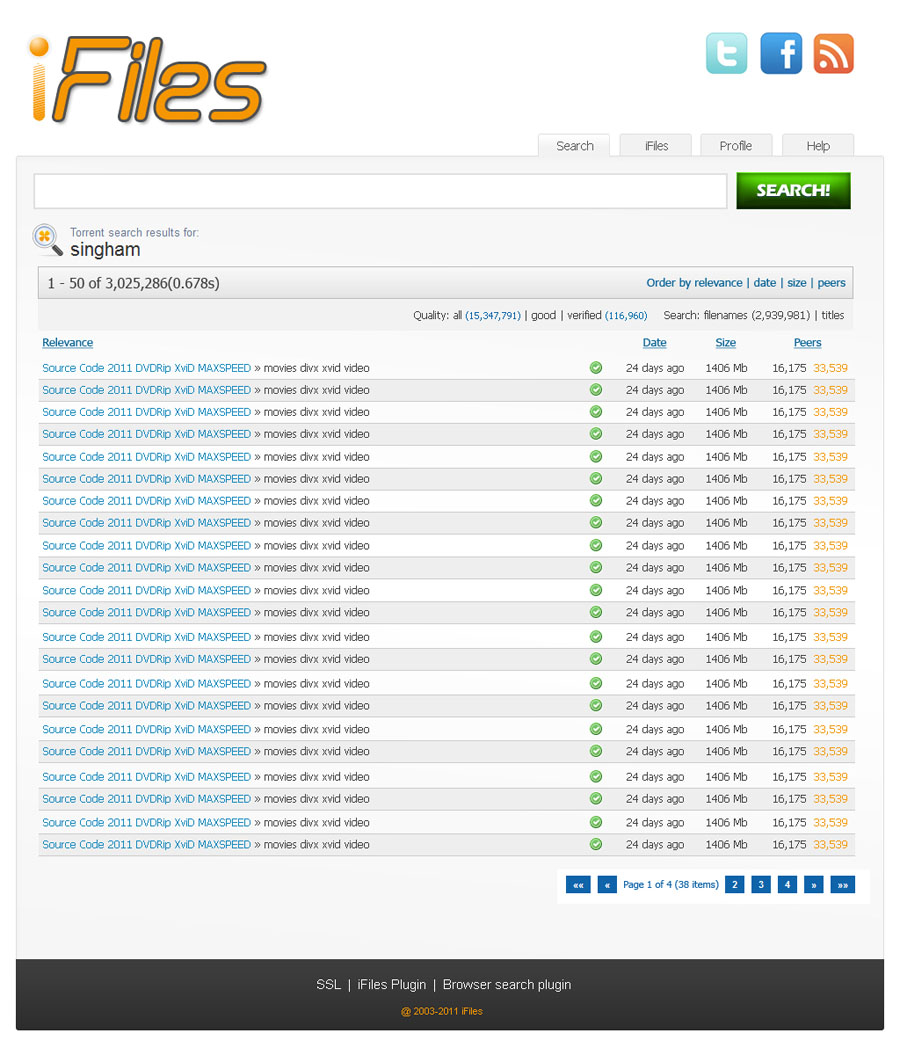Open the iFiles Plugin footer link
900x1055 pixels.
[391, 984]
